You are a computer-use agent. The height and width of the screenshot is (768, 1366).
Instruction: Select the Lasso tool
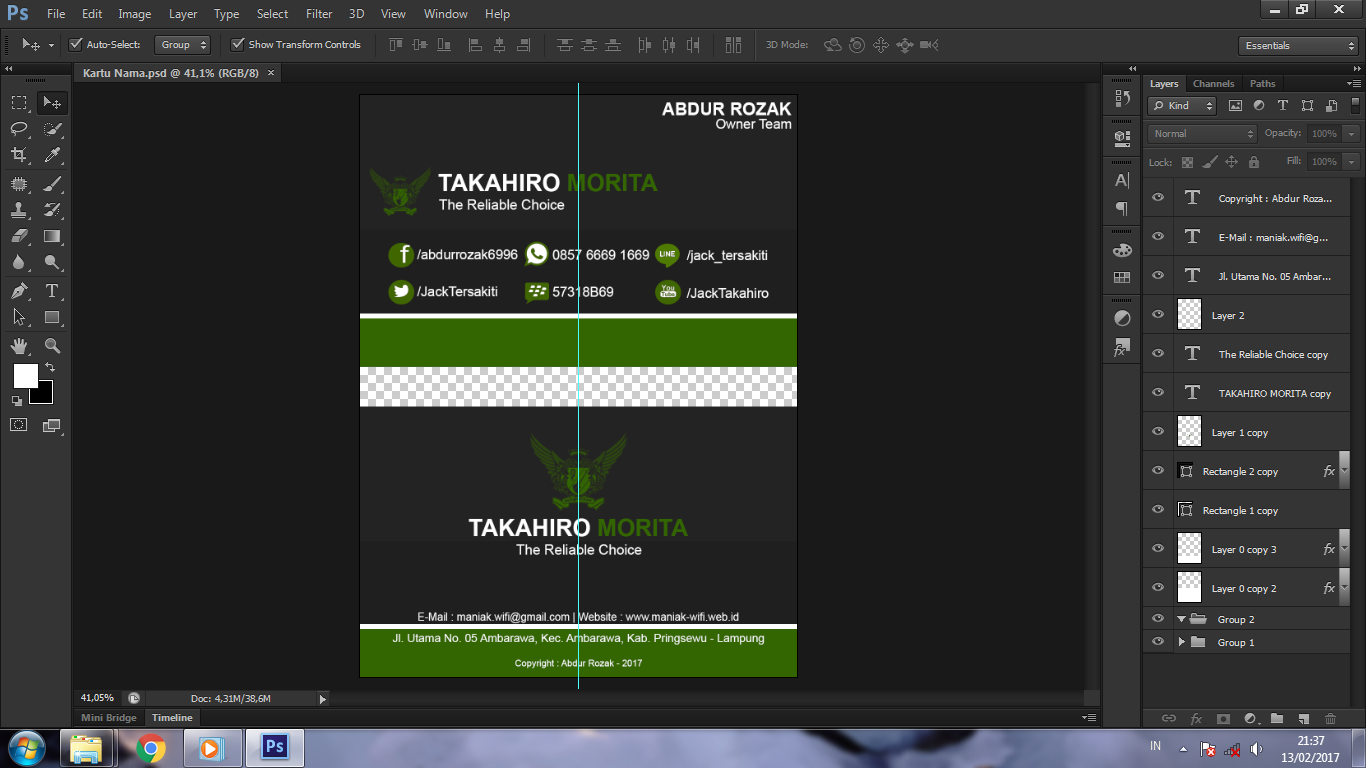[19, 128]
